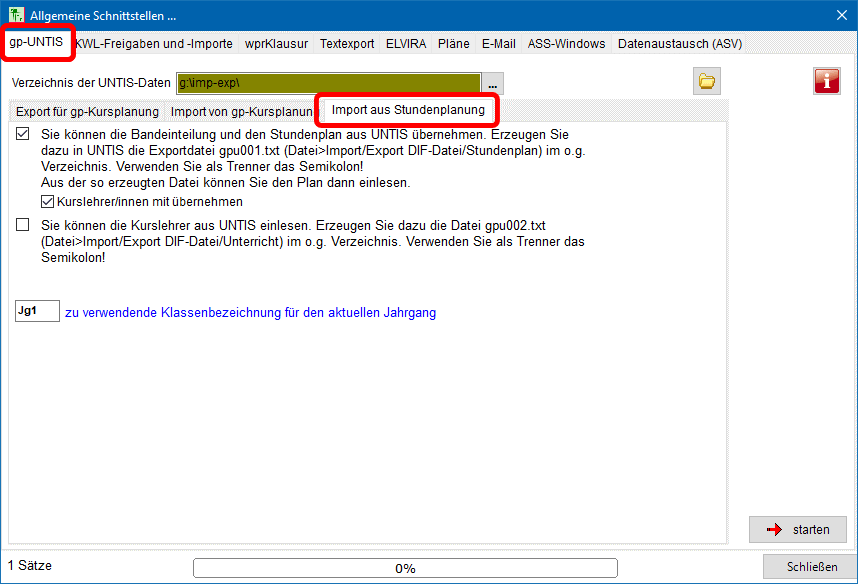
Task: Open the Textexport tab
Action: (x=347, y=44)
